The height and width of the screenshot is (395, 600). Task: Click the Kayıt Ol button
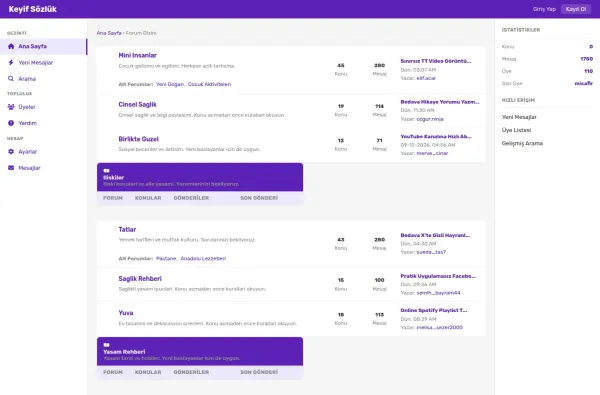[576, 9]
